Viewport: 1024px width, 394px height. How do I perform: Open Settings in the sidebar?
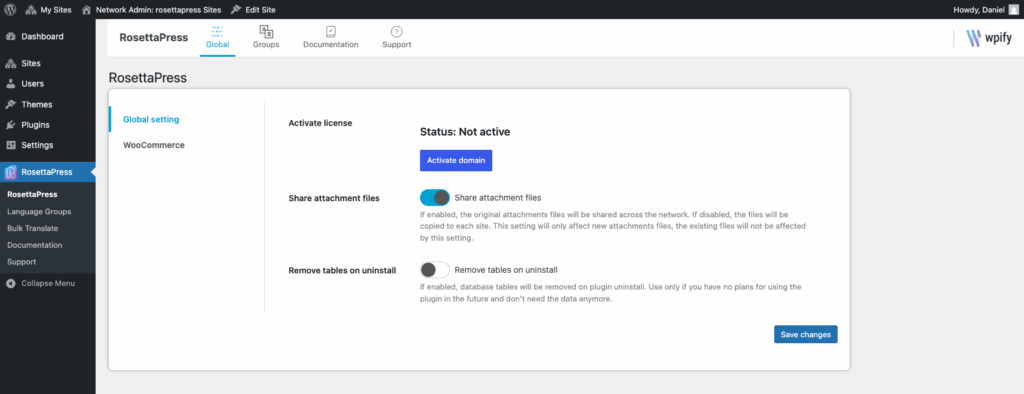coord(48,145)
